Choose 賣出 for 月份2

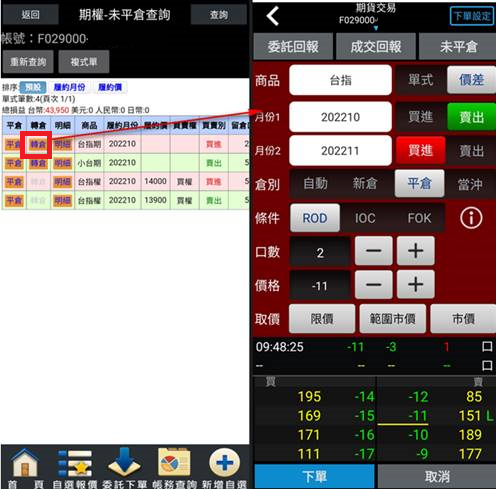(x=471, y=151)
